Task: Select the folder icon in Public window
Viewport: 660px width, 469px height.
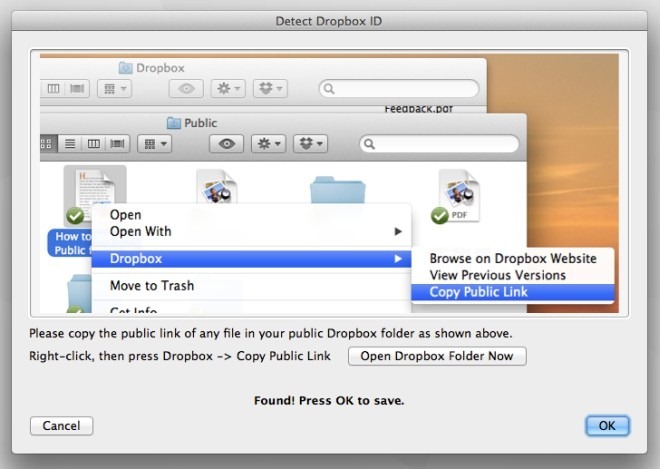Action: coord(338,190)
